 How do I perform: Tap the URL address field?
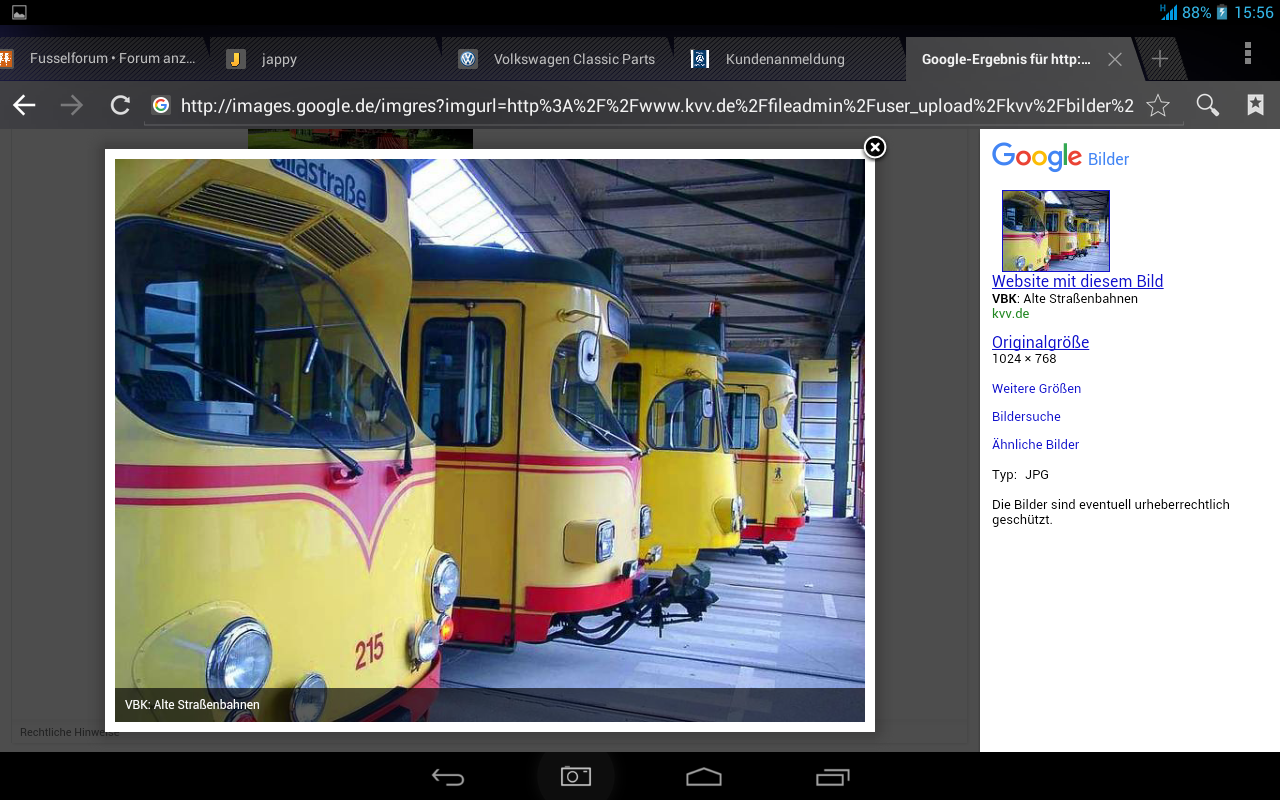(656, 106)
